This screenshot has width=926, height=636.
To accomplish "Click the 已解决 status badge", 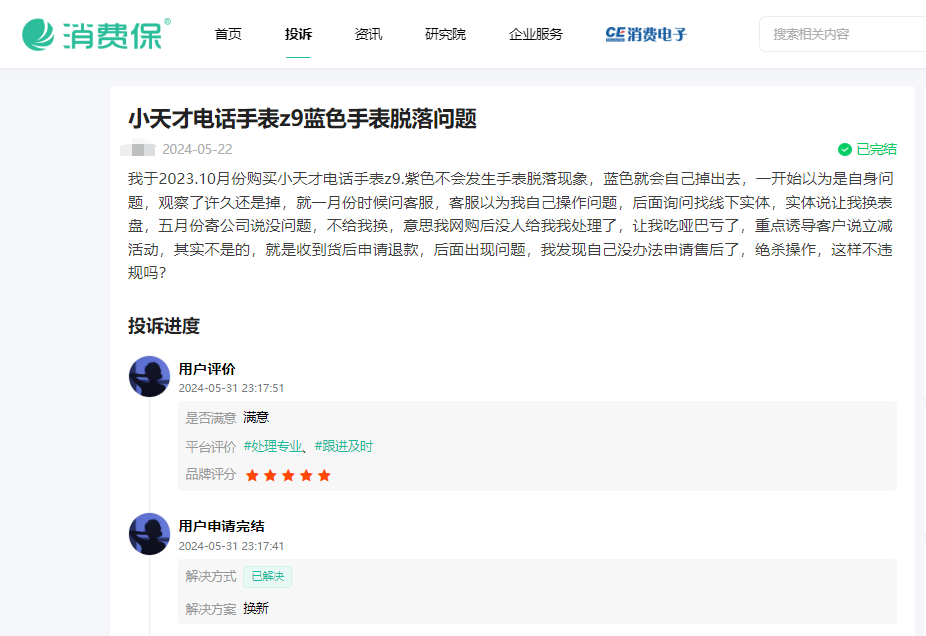I will pyautogui.click(x=268, y=576).
